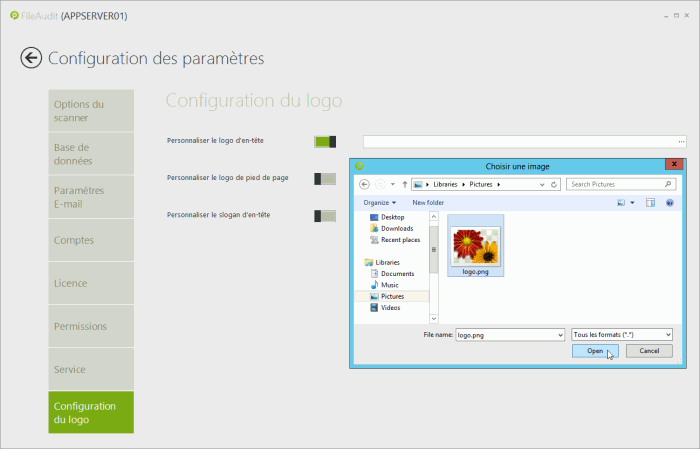The height and width of the screenshot is (449, 700).
Task: Show the preview pane in file dialog
Action: tap(650, 202)
